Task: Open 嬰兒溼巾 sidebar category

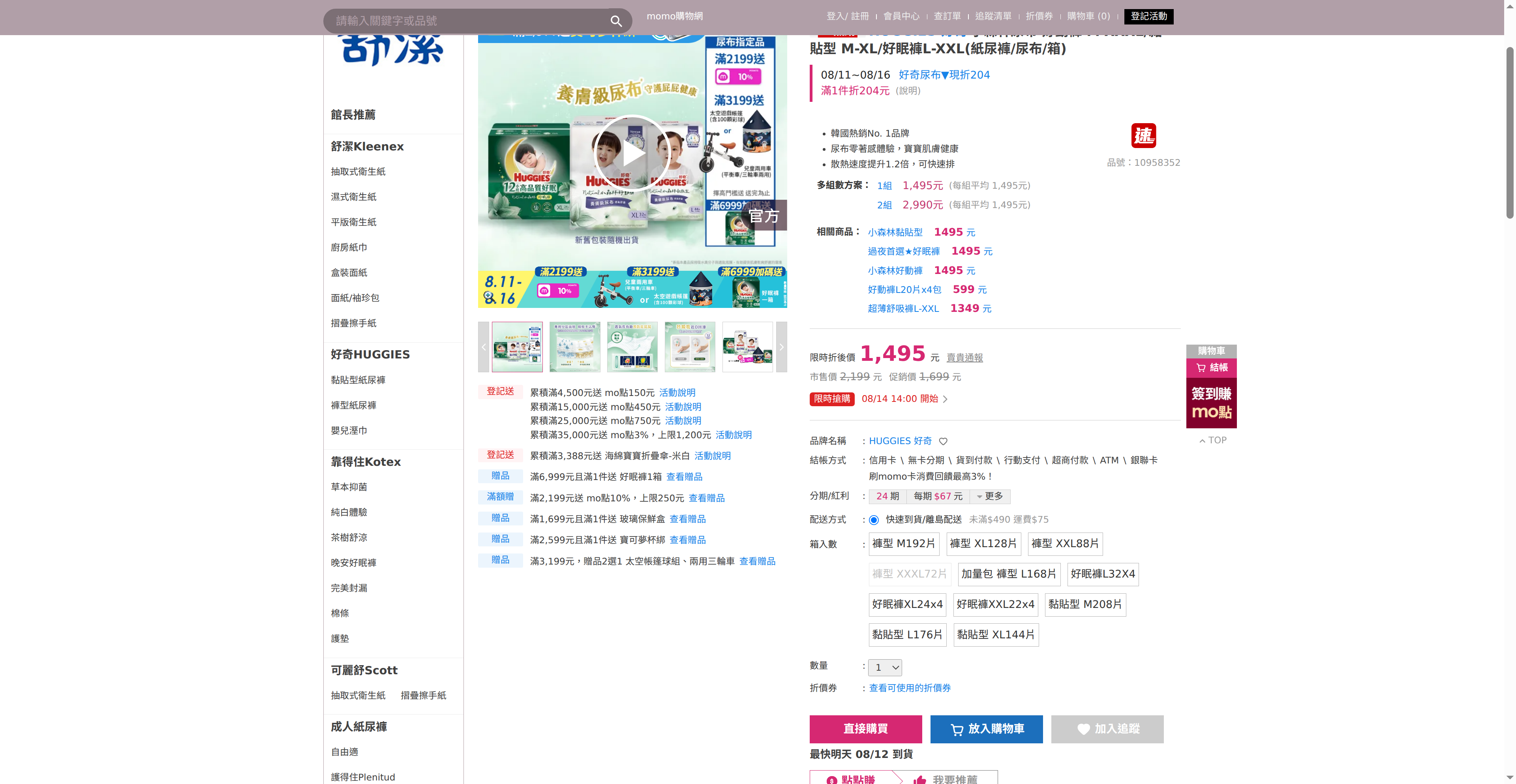Action: point(348,431)
